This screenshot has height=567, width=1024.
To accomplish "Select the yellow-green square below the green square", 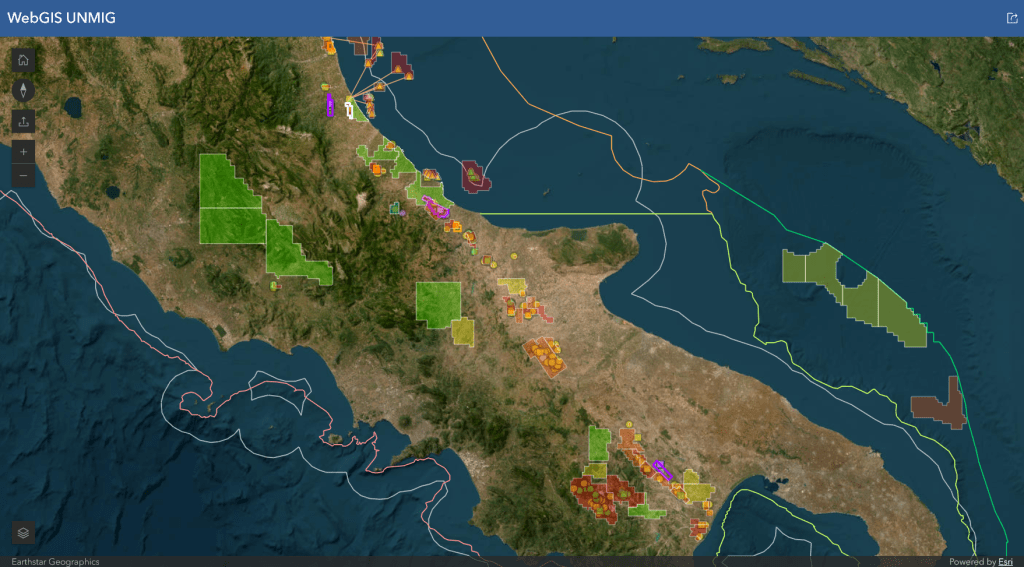I will coord(463,332).
